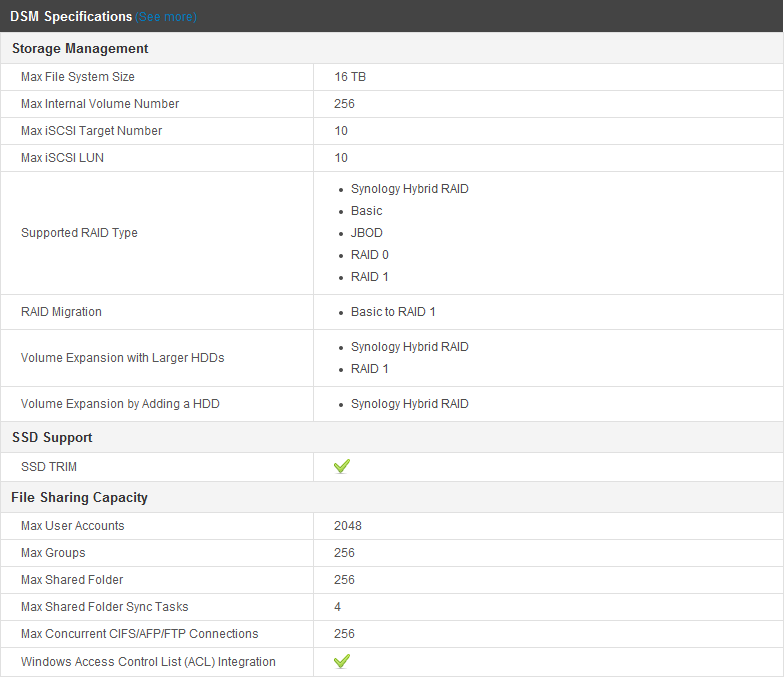Select the Storage Management section header
The image size is (784, 677).
click(80, 48)
